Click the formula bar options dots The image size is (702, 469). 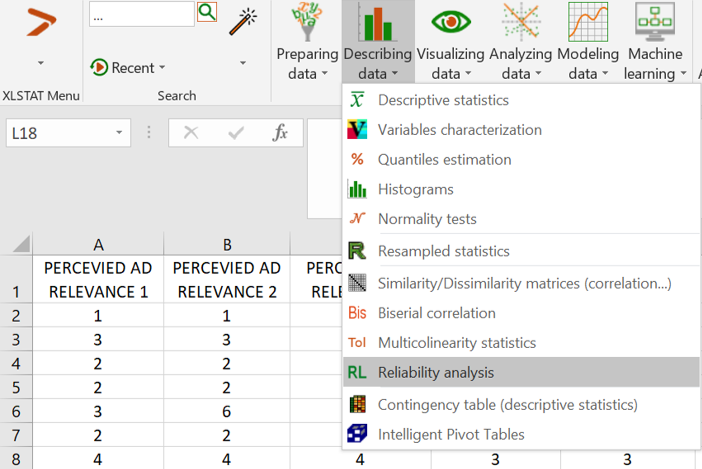[x=149, y=132]
